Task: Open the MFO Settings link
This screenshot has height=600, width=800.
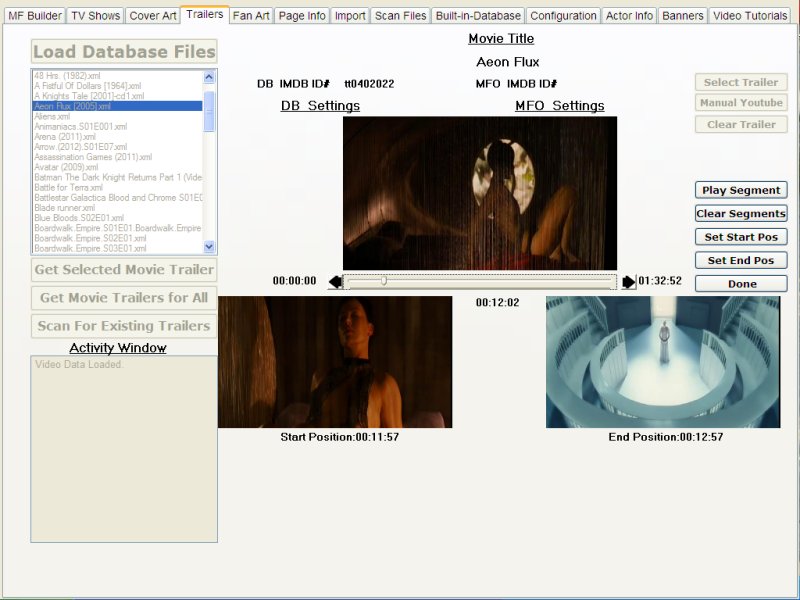Action: pyautogui.click(x=558, y=105)
